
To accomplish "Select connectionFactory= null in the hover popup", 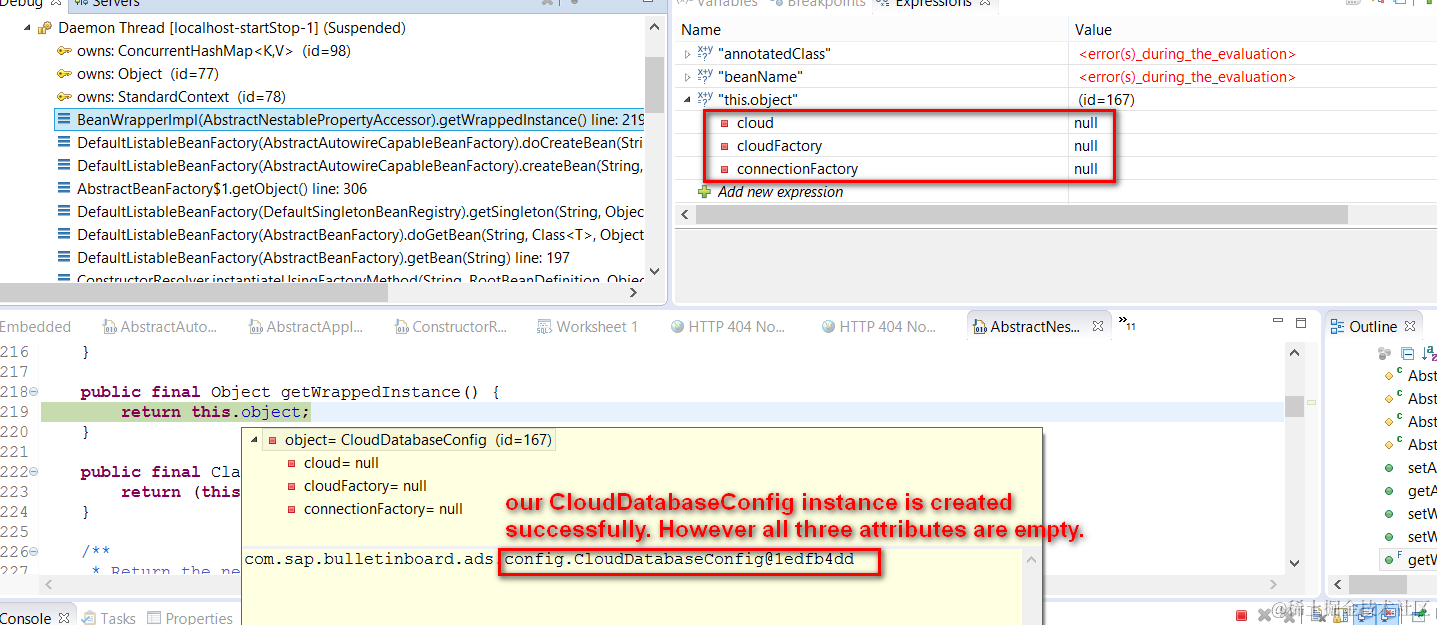I will [384, 509].
